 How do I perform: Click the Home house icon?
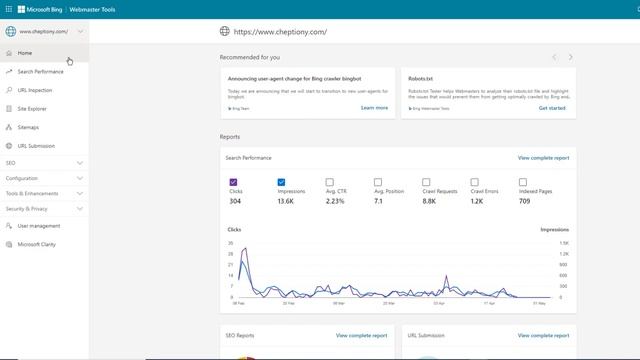click(9, 53)
